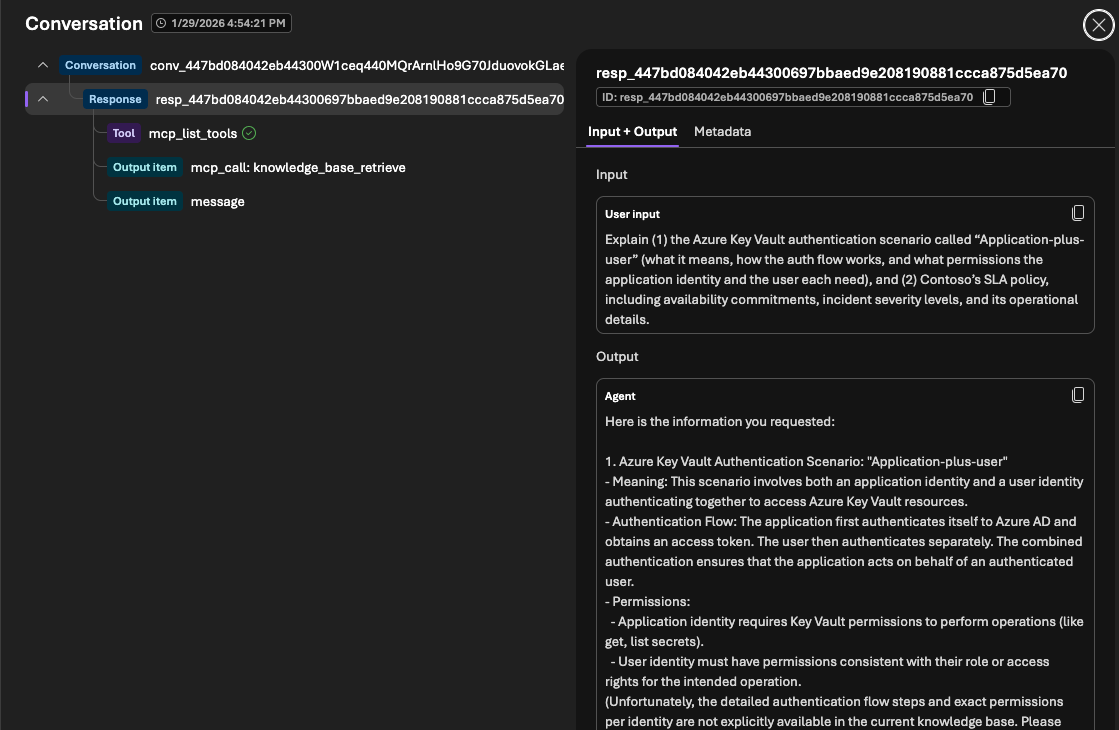Collapse the Response tree node
The height and width of the screenshot is (730, 1119).
point(43,99)
